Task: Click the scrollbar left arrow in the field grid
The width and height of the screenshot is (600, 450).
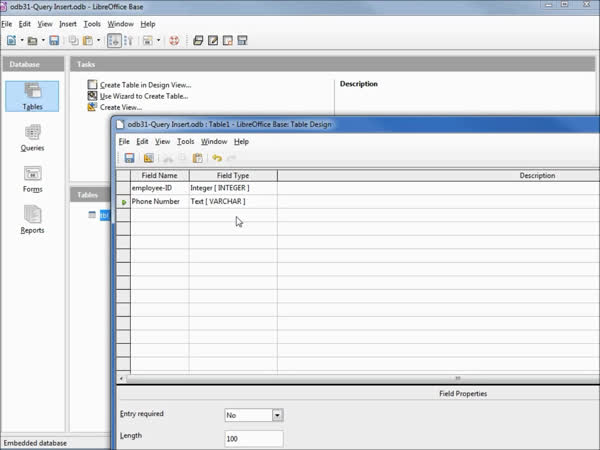Action: [x=121, y=378]
